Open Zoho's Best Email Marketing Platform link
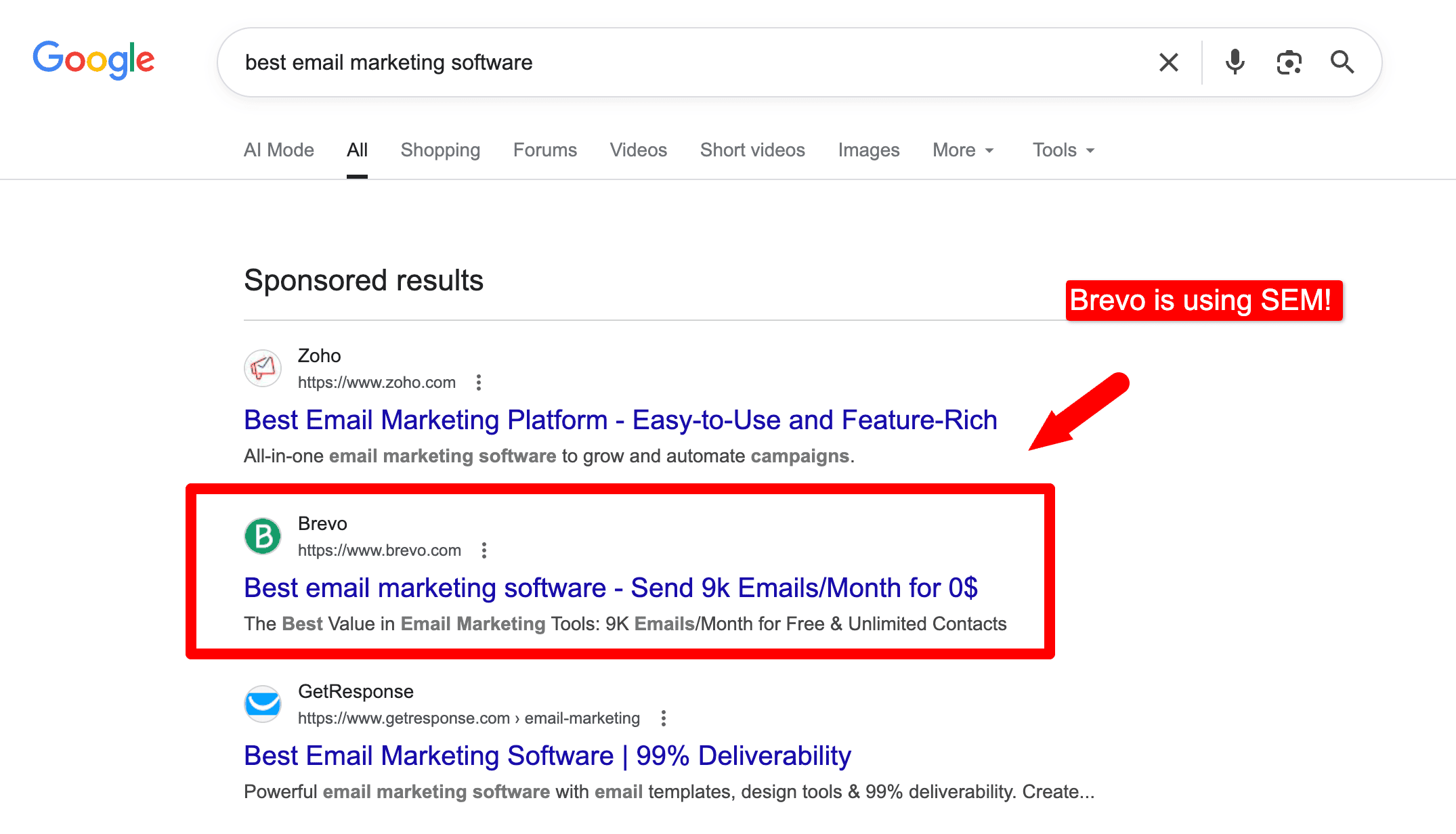 (620, 420)
